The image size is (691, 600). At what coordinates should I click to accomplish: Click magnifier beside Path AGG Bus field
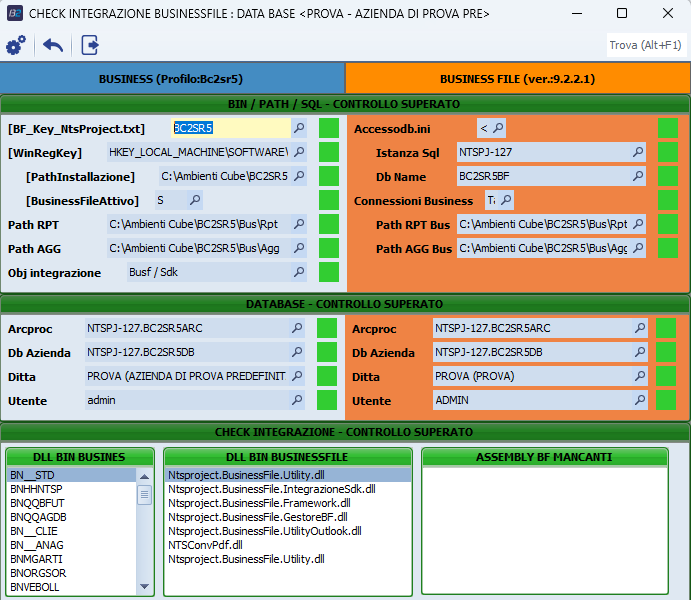click(x=638, y=248)
